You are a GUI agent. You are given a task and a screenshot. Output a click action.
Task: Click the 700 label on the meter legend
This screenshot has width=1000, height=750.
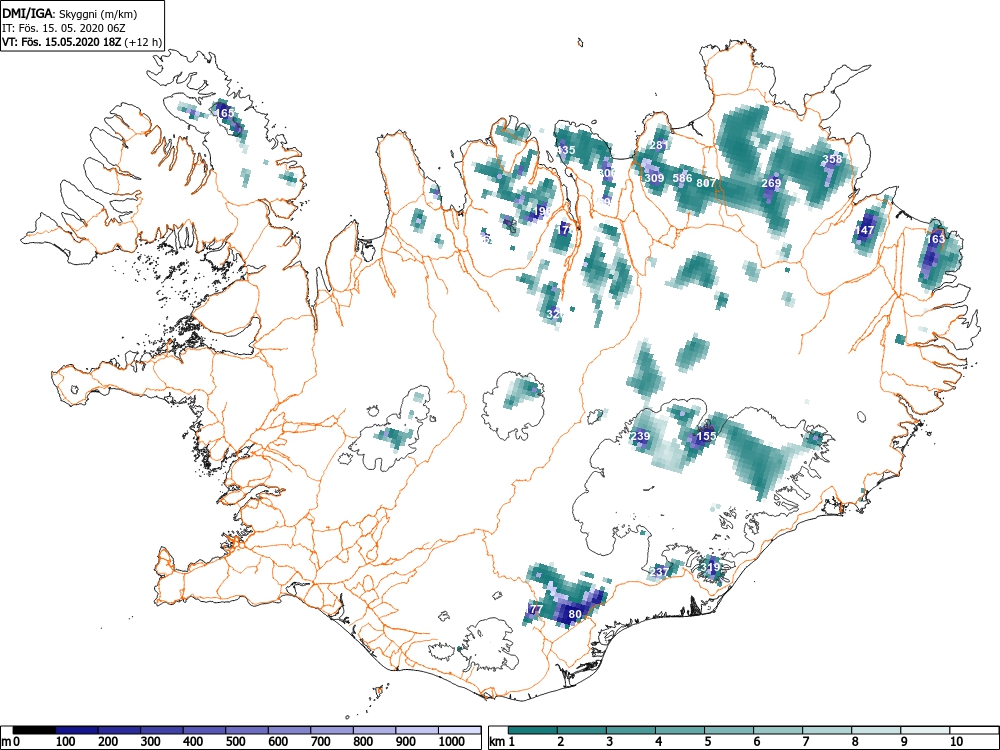point(321,742)
